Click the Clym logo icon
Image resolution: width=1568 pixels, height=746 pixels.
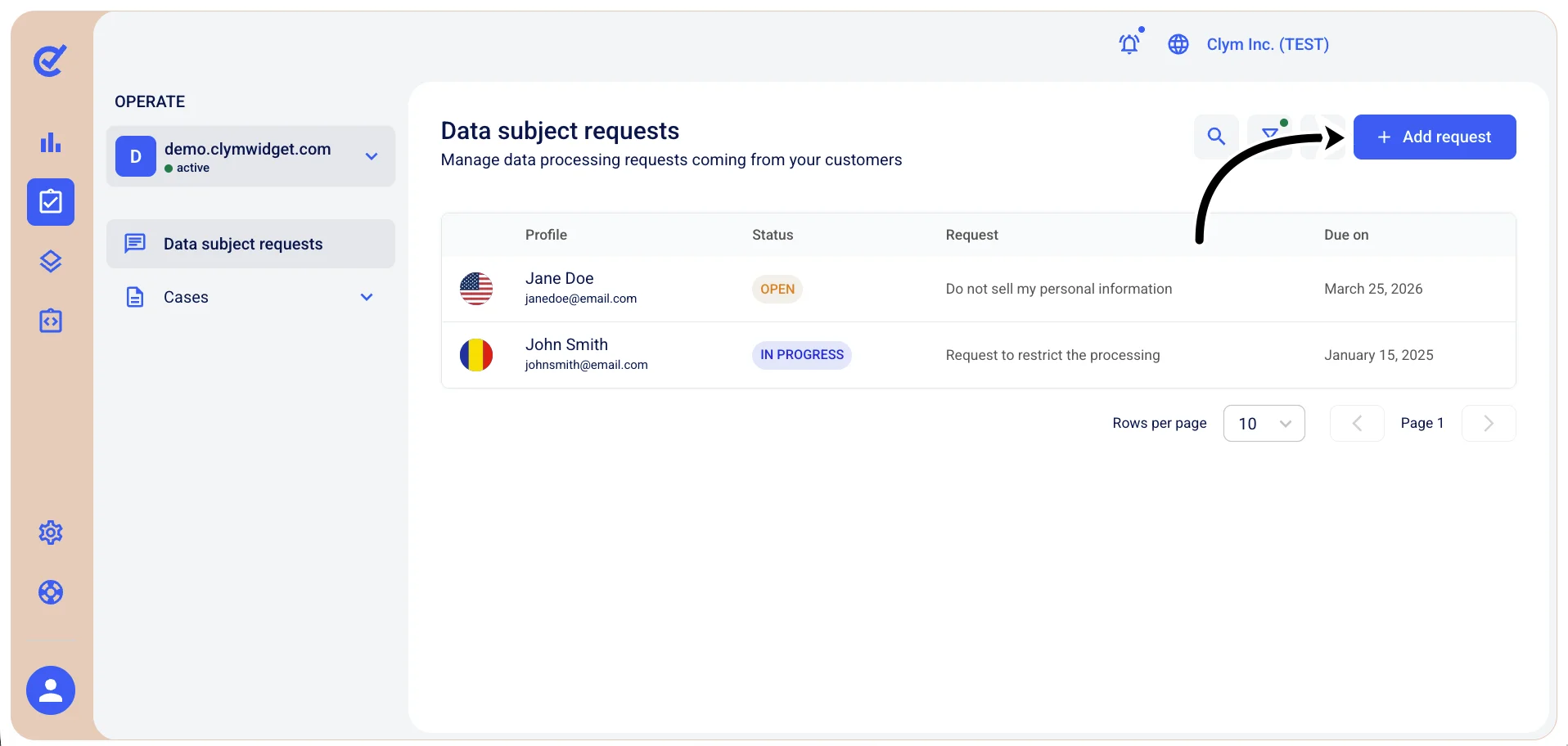click(x=50, y=61)
